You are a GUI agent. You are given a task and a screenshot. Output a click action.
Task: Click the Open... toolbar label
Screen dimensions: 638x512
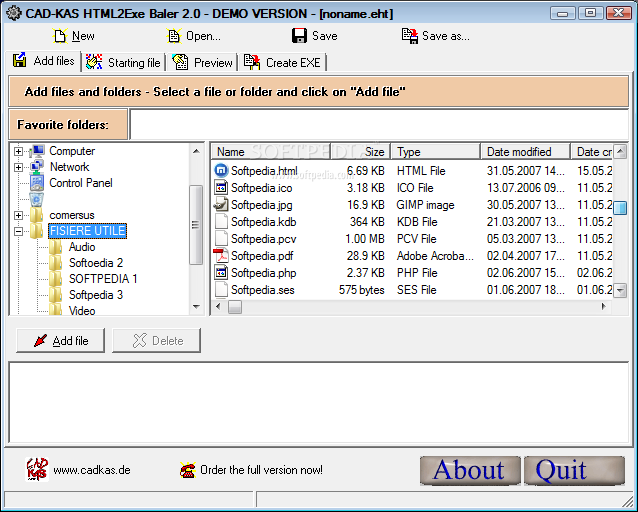[x=203, y=36]
